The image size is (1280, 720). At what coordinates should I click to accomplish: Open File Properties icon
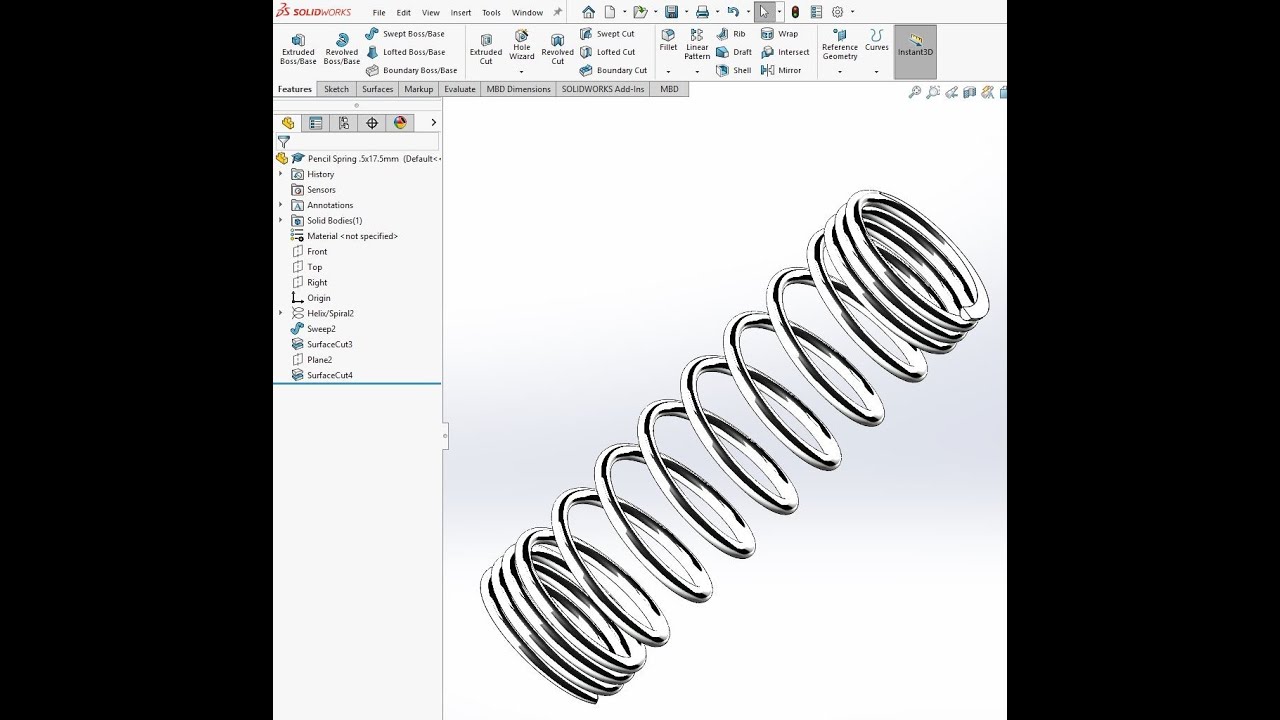click(x=816, y=12)
